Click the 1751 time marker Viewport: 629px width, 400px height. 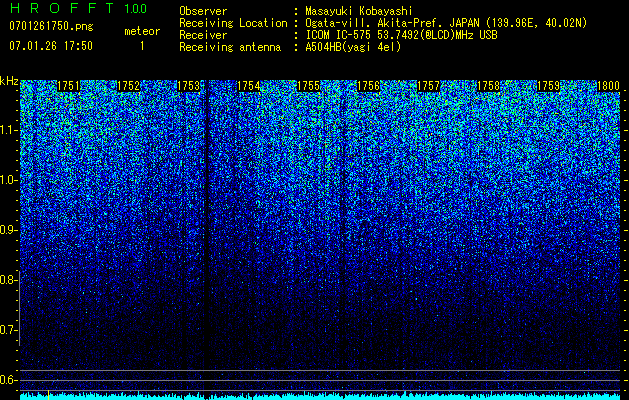(x=69, y=86)
